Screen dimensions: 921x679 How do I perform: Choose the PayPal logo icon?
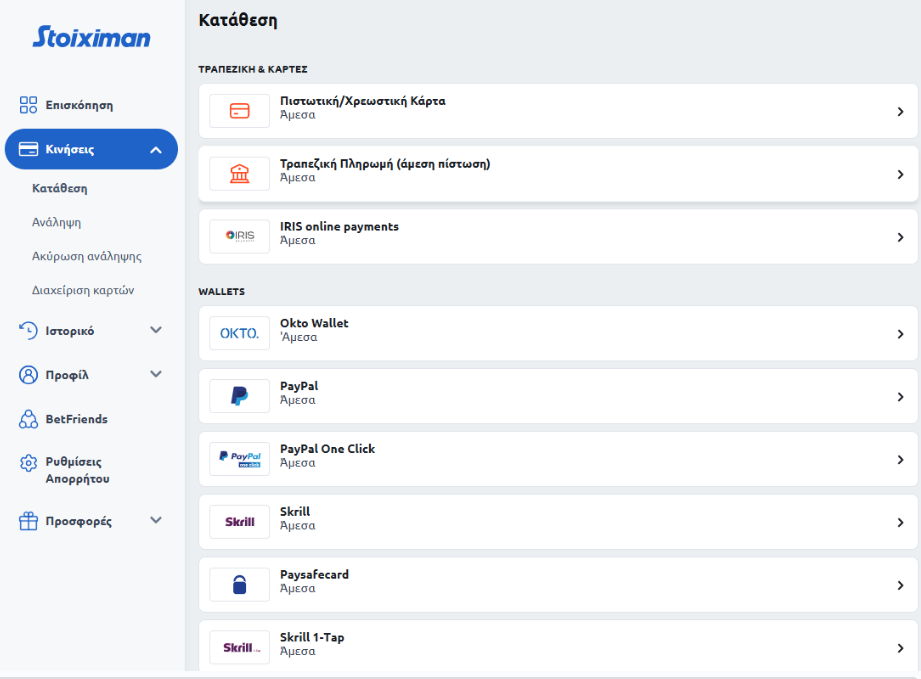coord(239,397)
